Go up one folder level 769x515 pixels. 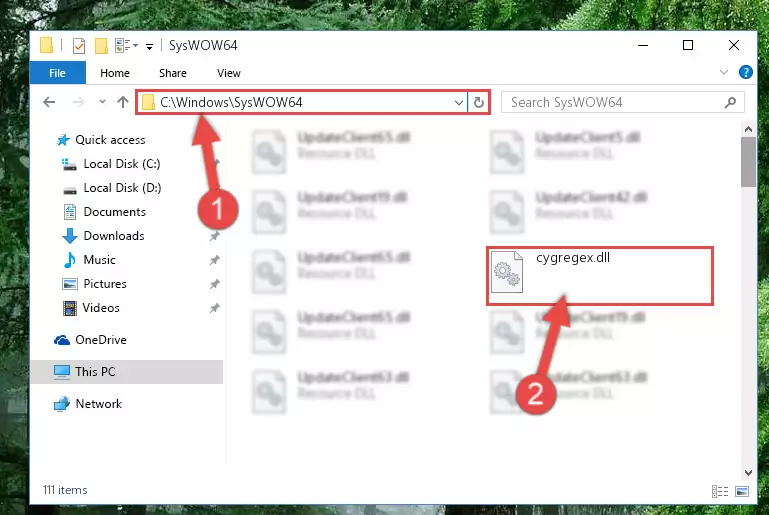(x=123, y=102)
